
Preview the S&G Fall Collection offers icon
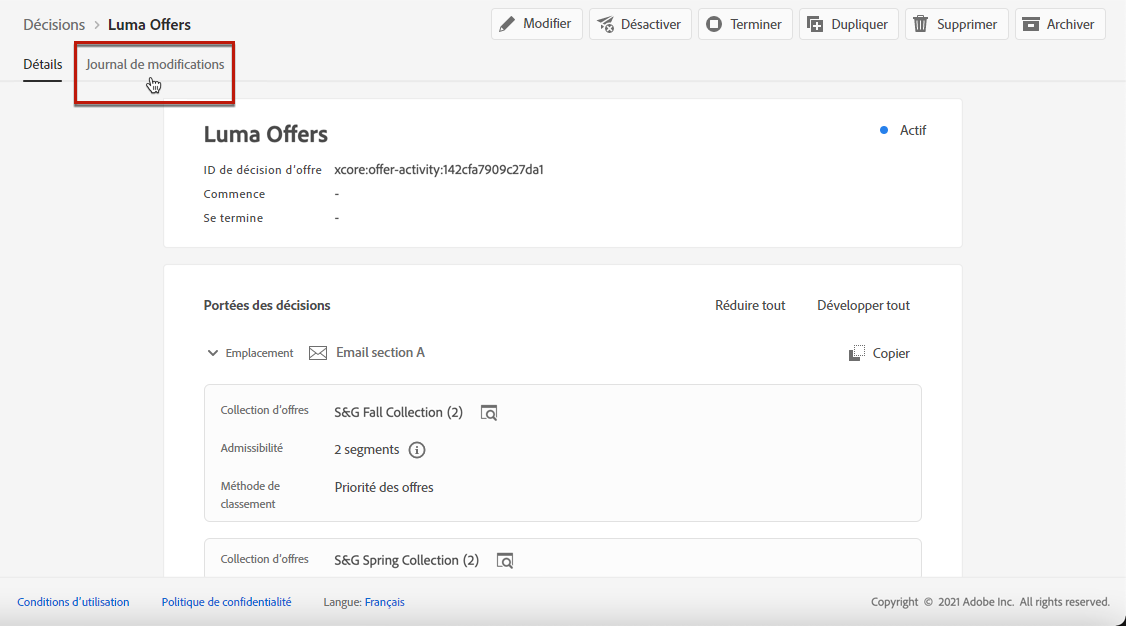point(489,413)
